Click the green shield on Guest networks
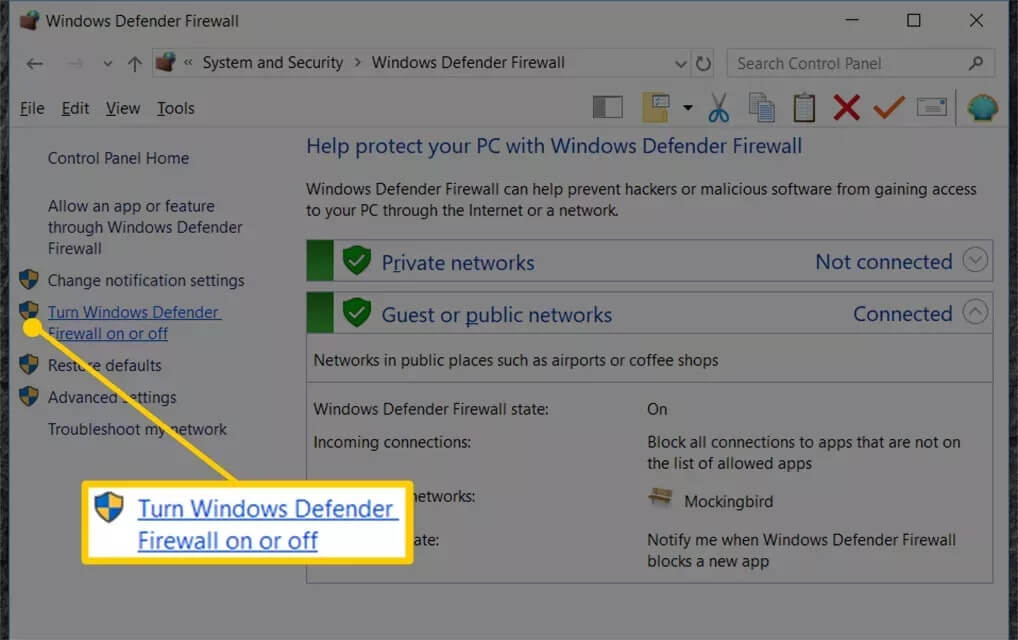Screen dimensions: 1018x640 [357, 313]
